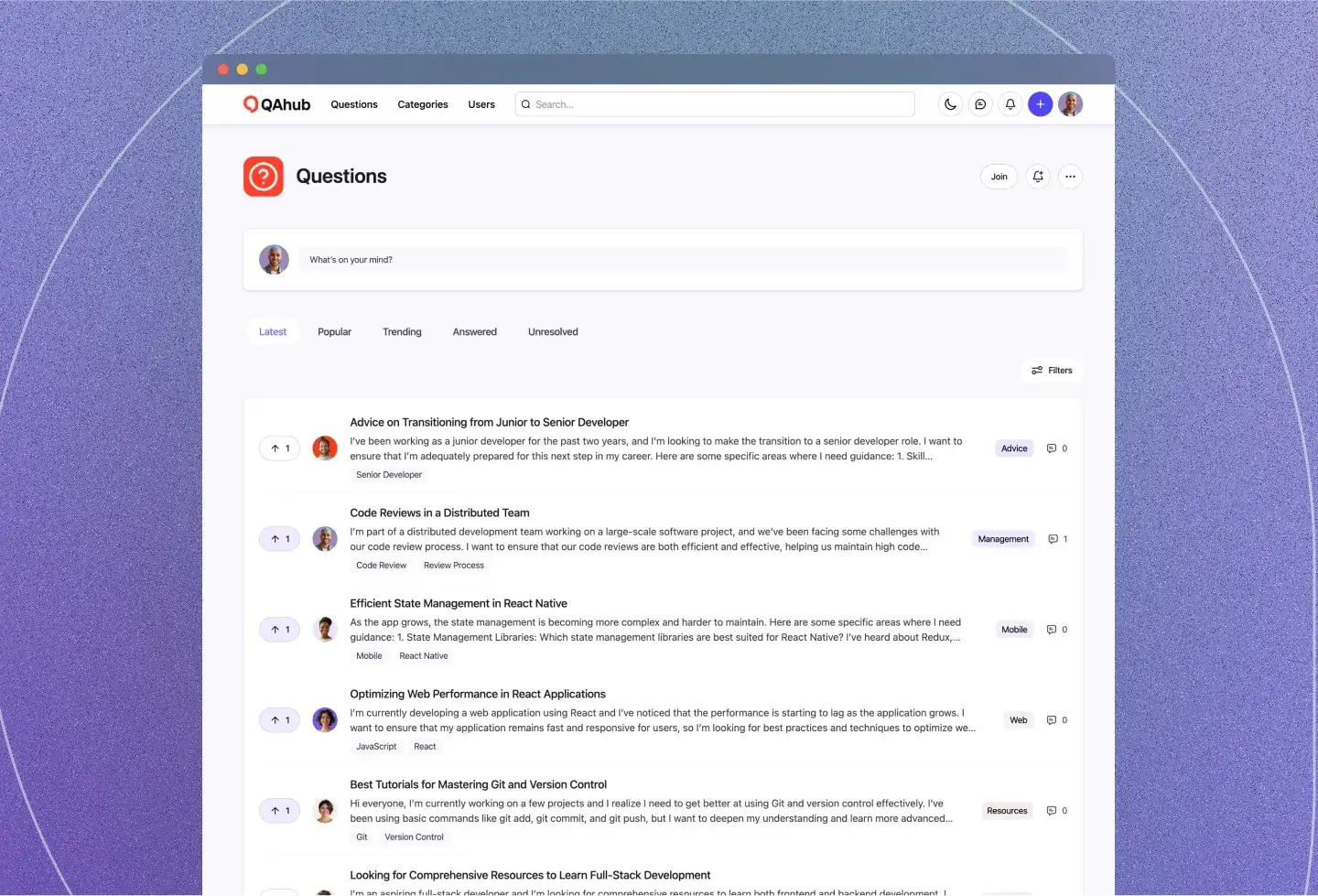The height and width of the screenshot is (896, 1318).
Task: Click the QAhub logo
Action: point(276,104)
